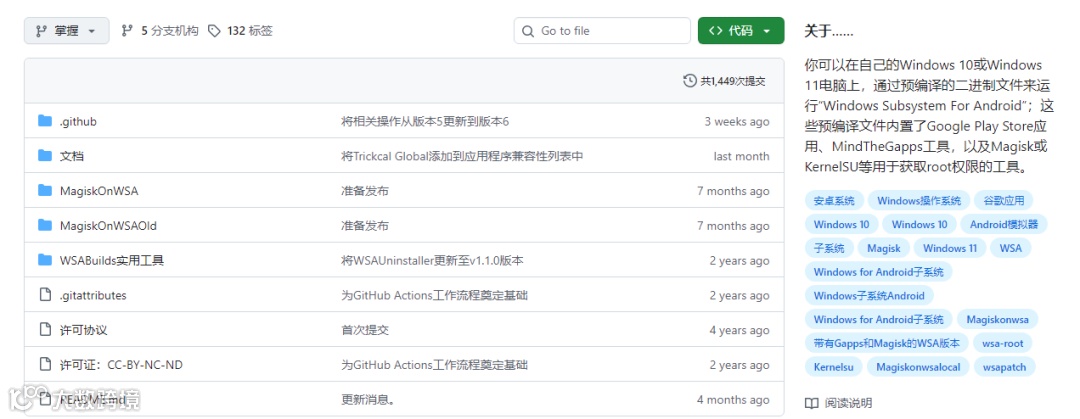Select the Magiskonwsalocal topic tag

tap(918, 367)
